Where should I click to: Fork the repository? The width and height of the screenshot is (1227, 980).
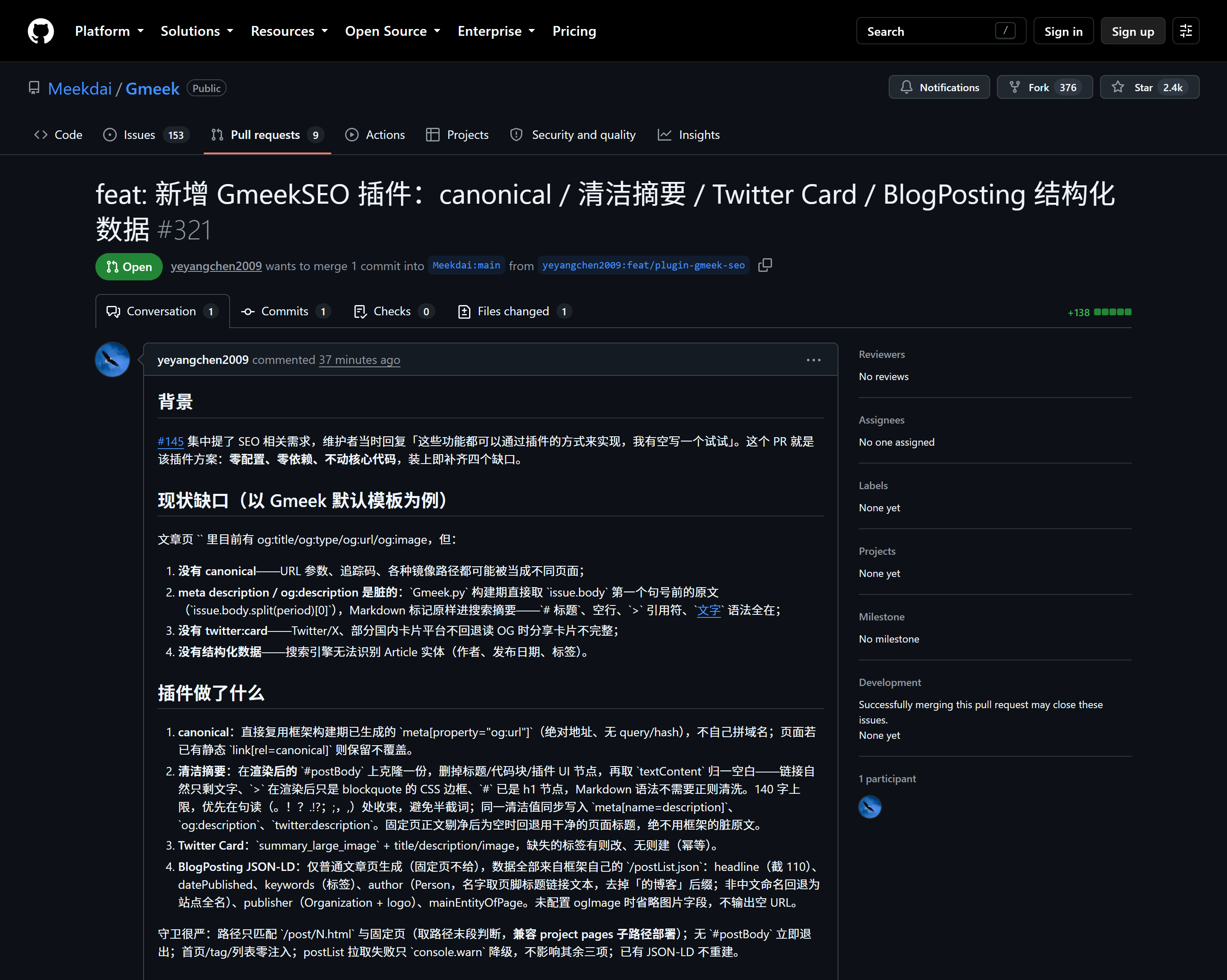pyautogui.click(x=1044, y=87)
